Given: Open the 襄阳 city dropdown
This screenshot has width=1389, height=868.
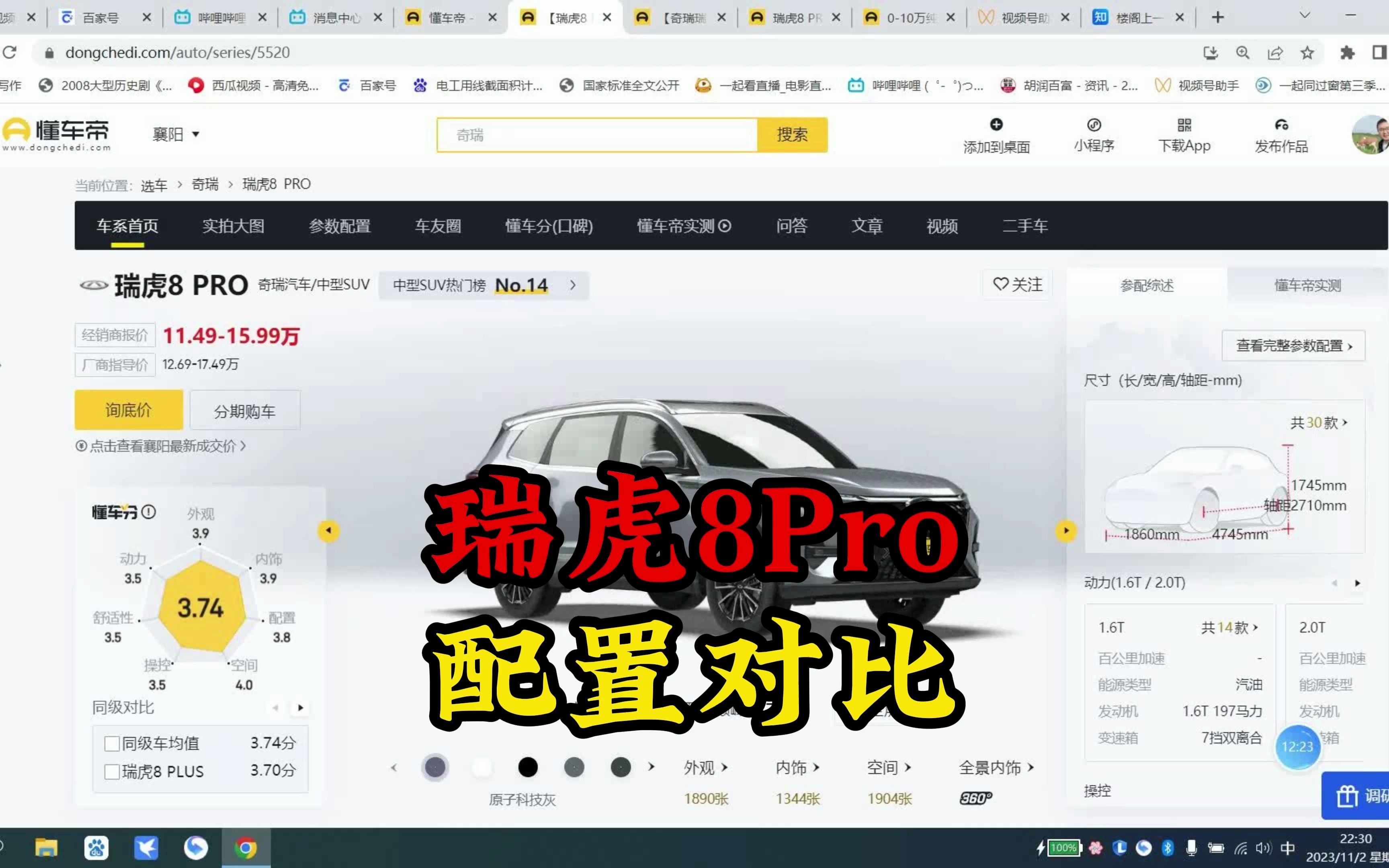Looking at the screenshot, I should [176, 134].
